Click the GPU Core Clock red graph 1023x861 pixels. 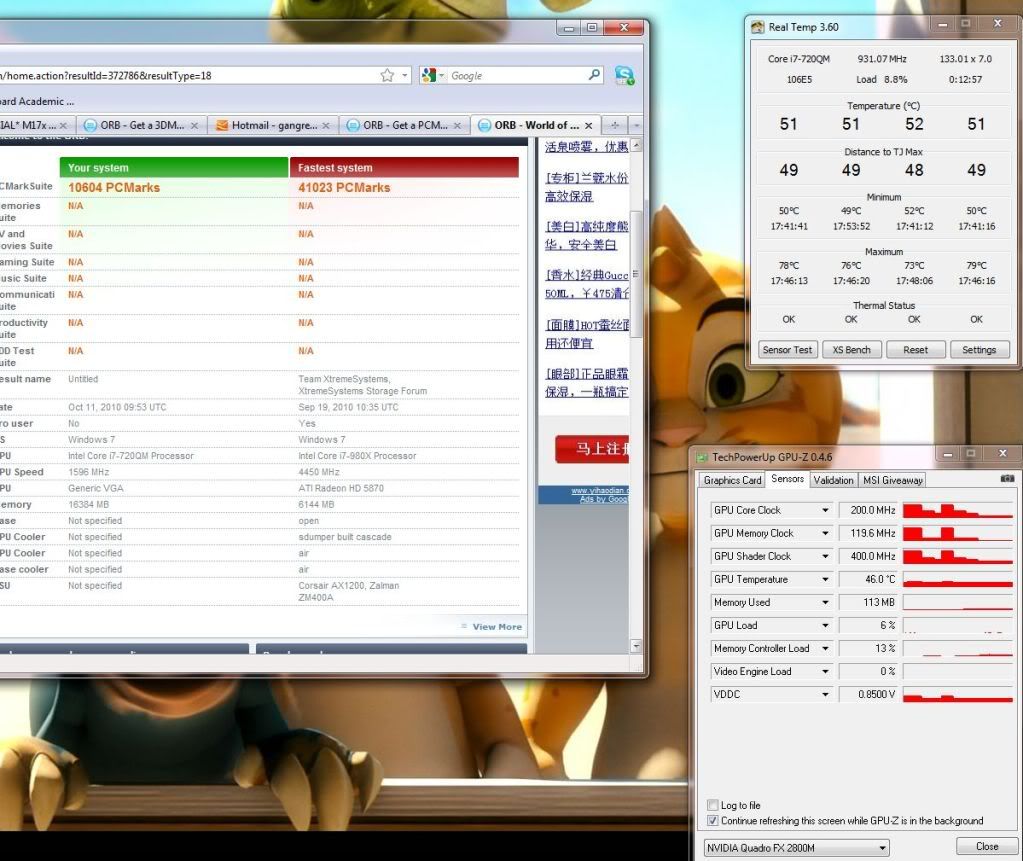[958, 510]
